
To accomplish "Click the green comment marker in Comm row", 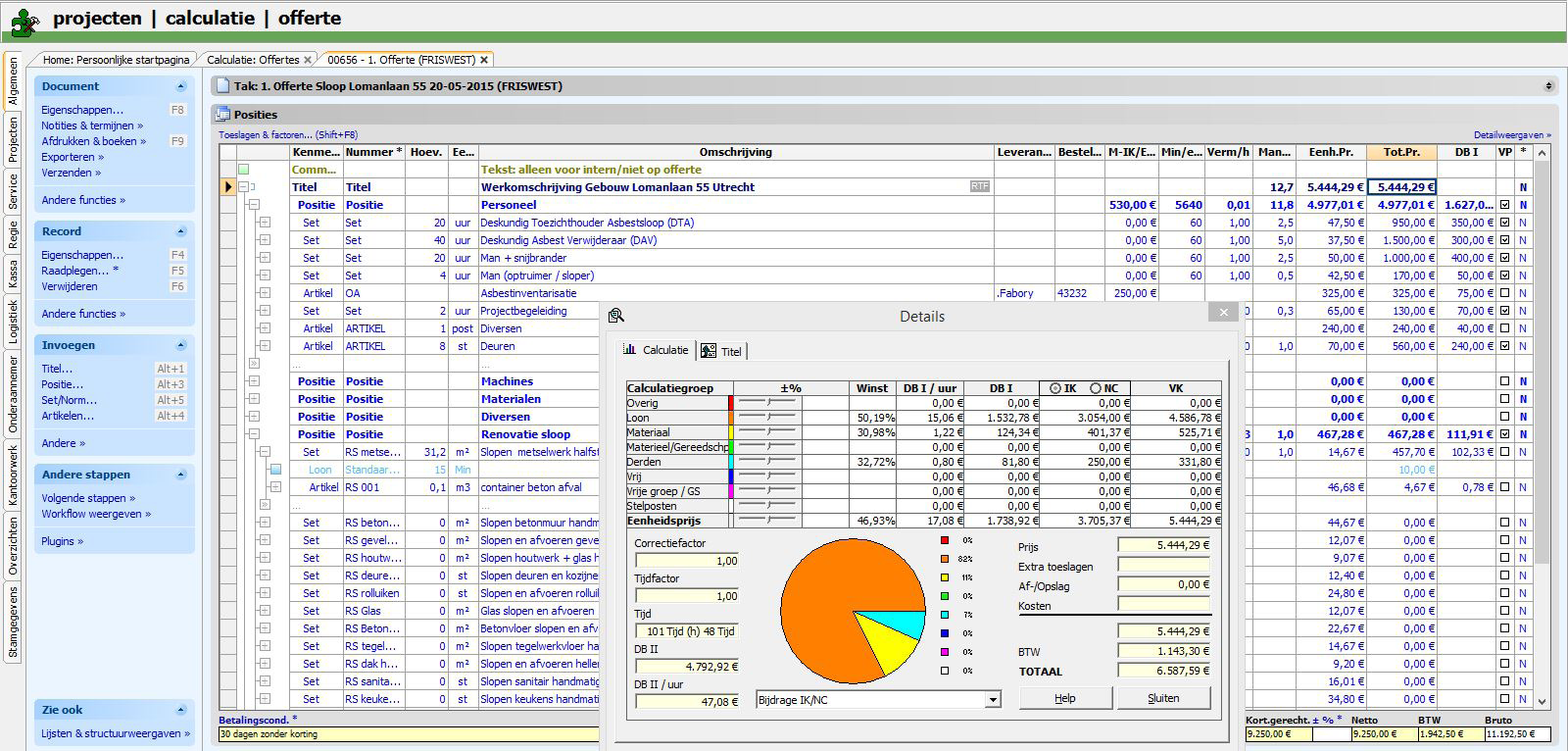I will 244,170.
